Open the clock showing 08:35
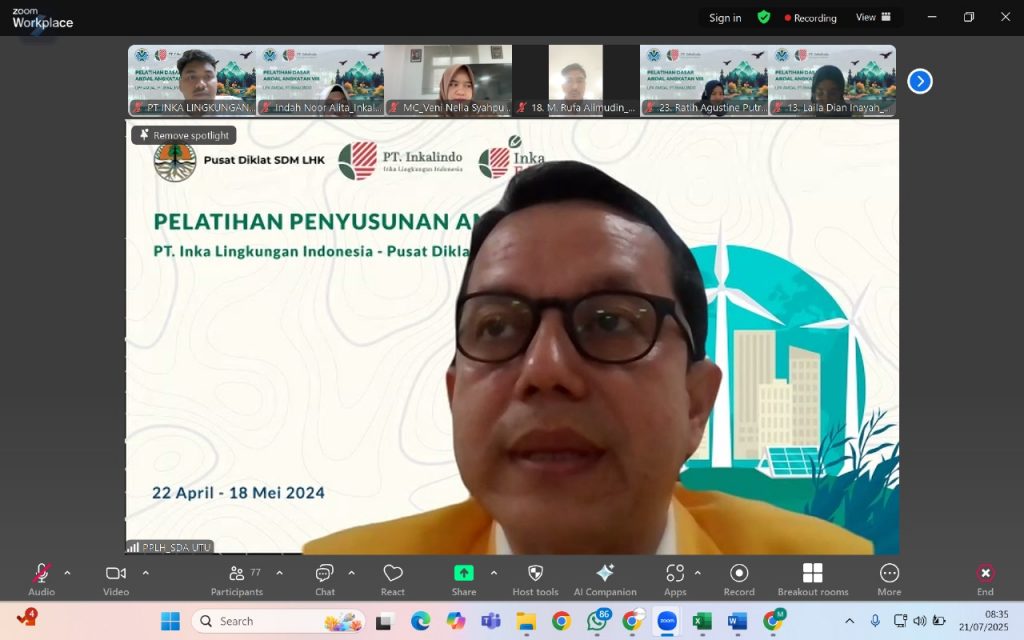 (x=984, y=620)
